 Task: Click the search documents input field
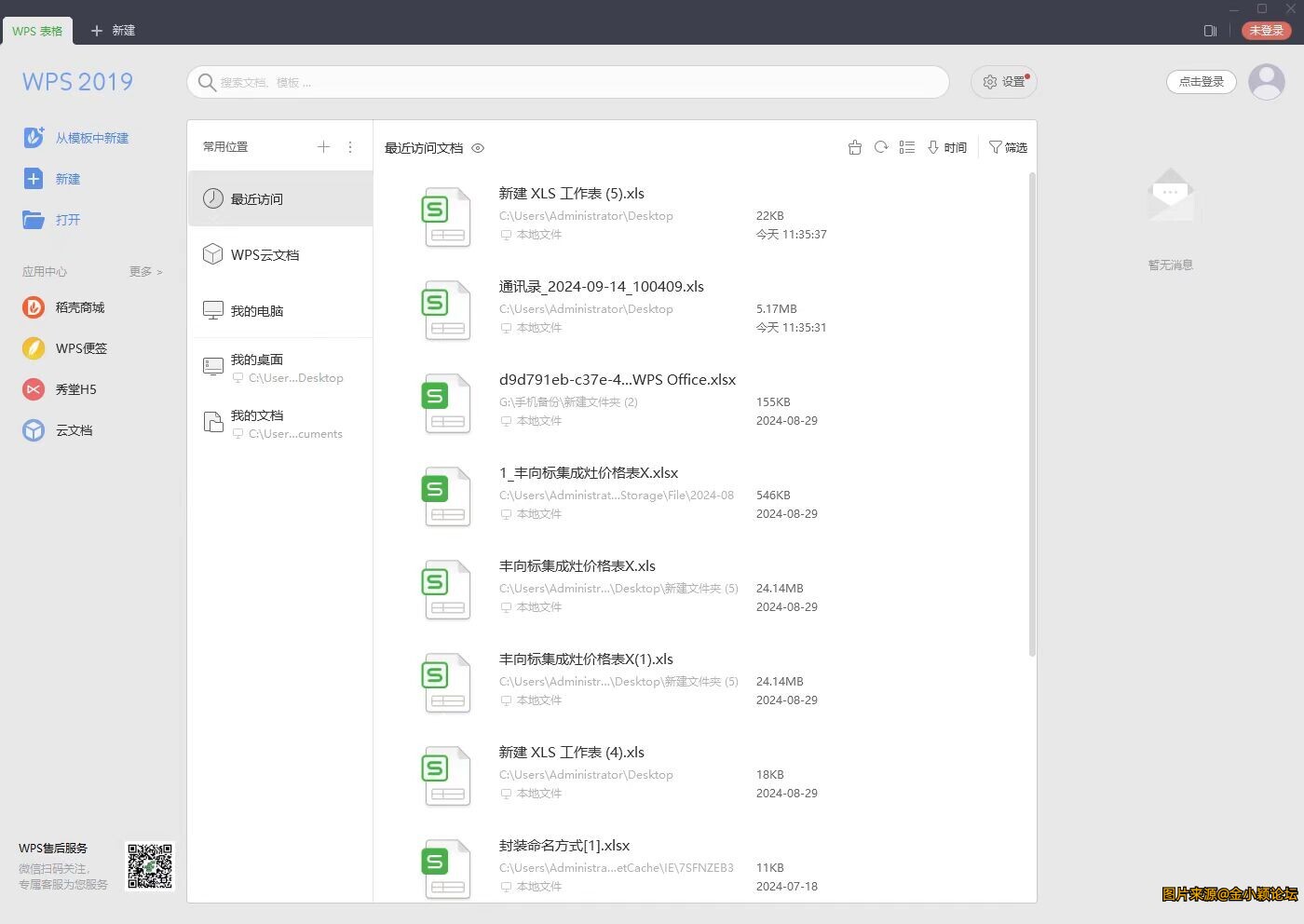coord(568,82)
